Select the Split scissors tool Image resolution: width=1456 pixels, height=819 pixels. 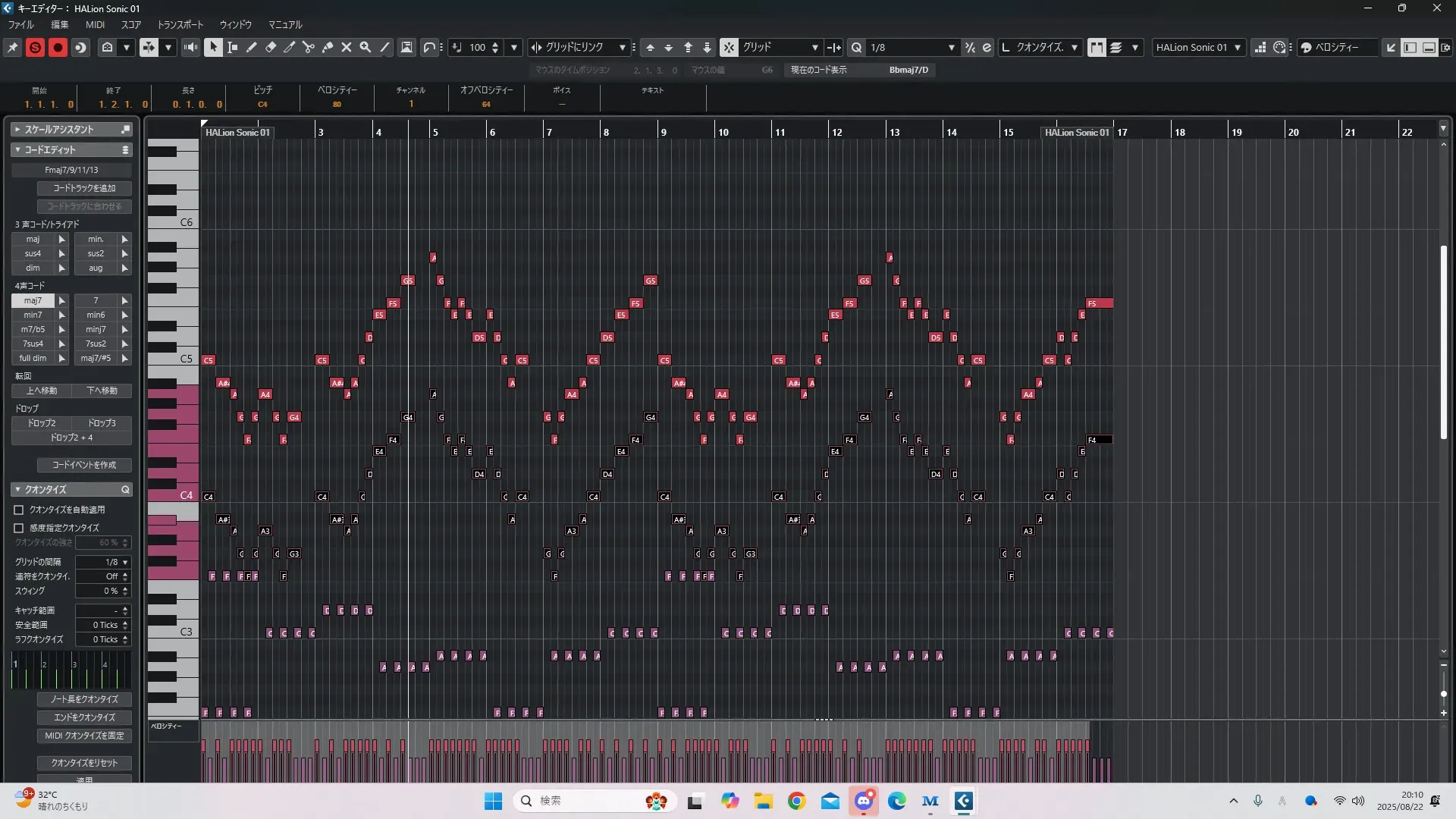click(309, 47)
